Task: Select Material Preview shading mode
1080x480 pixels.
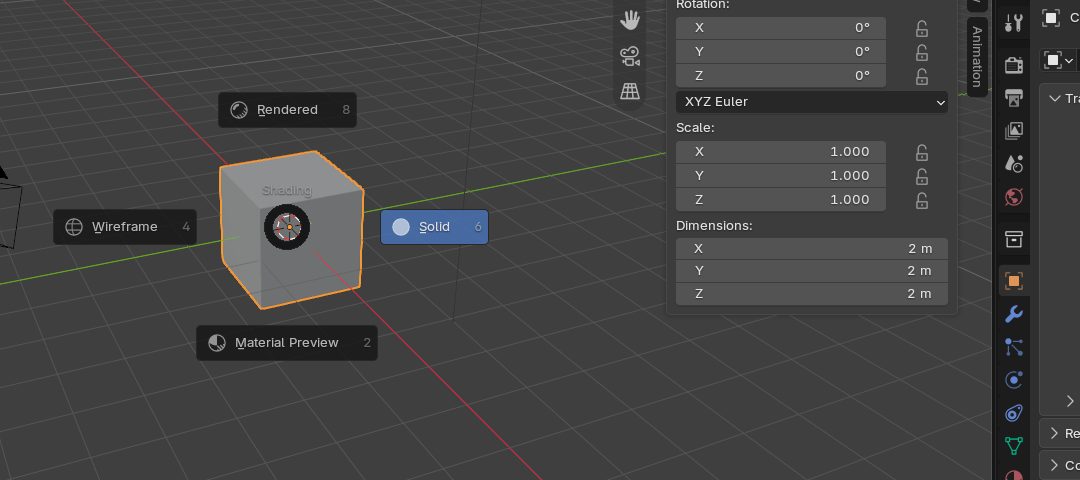Action: tap(287, 342)
